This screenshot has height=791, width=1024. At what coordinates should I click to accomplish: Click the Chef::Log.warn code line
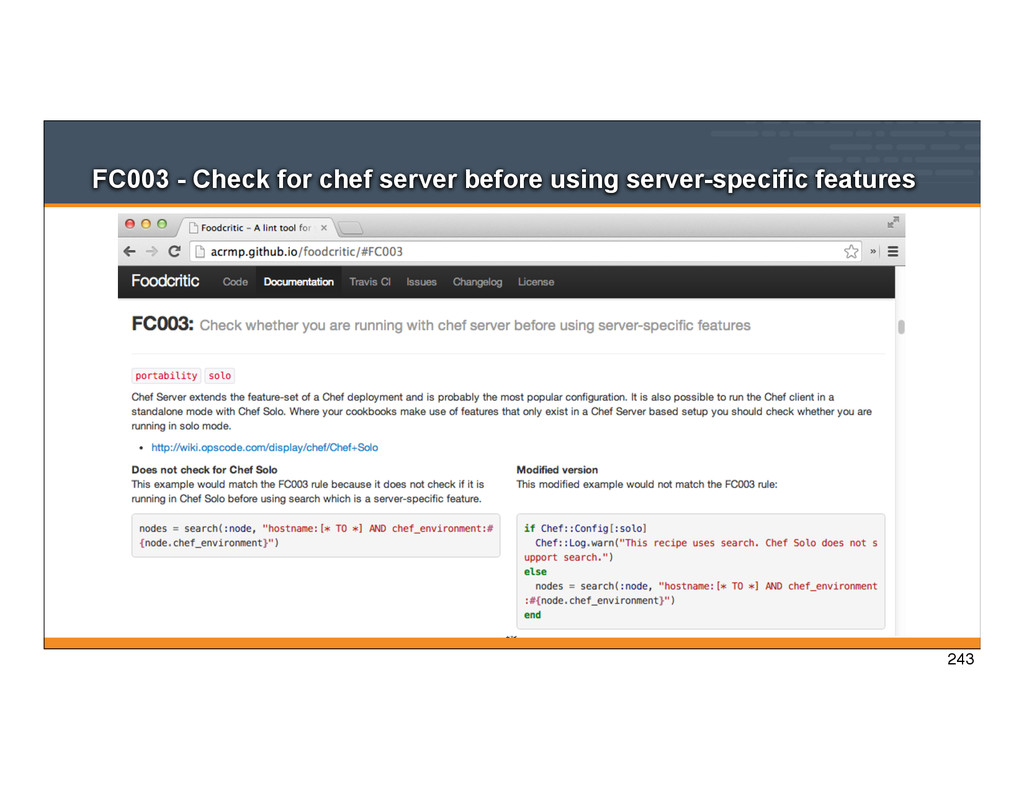tap(701, 550)
